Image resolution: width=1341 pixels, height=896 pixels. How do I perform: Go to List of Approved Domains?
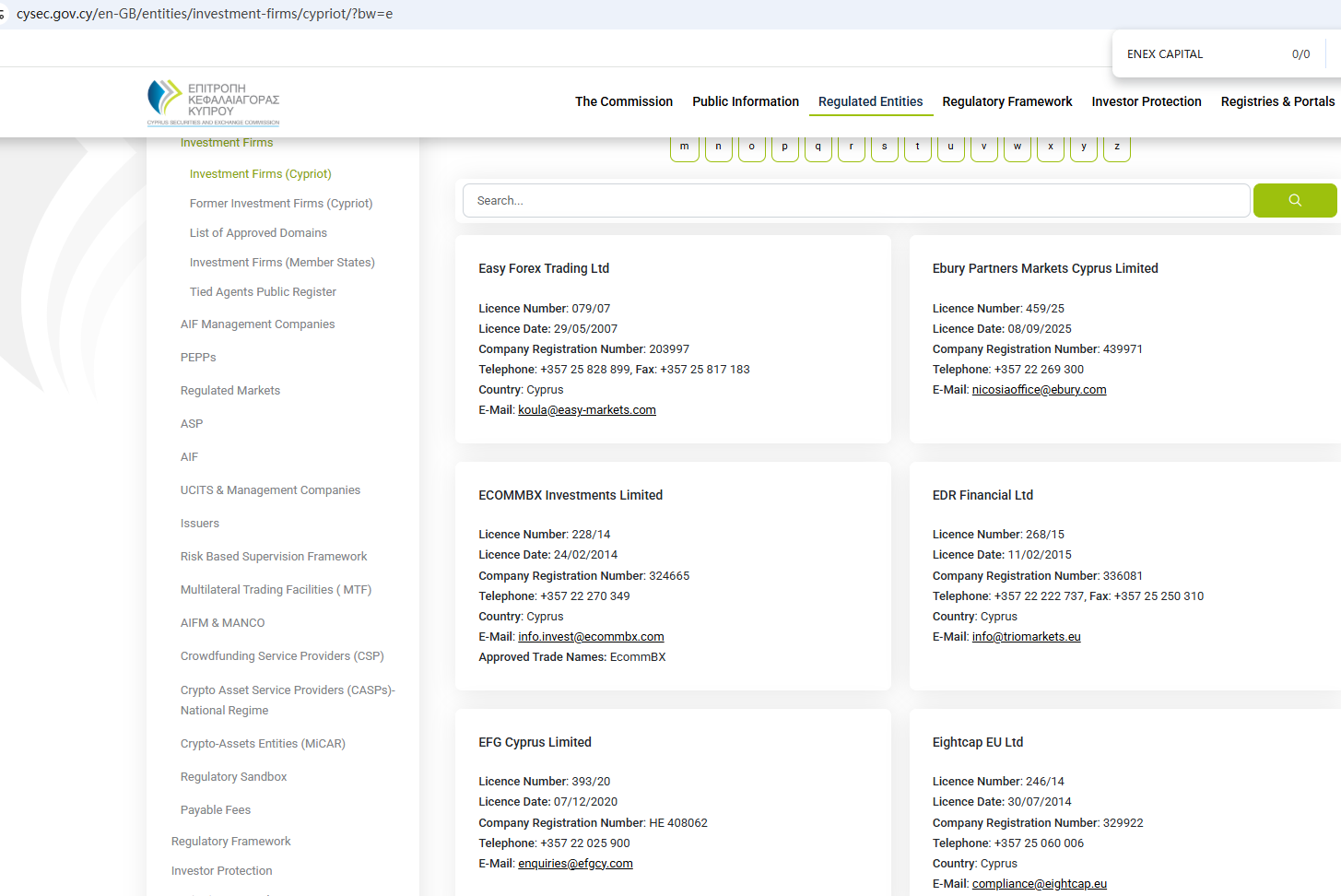[258, 233]
